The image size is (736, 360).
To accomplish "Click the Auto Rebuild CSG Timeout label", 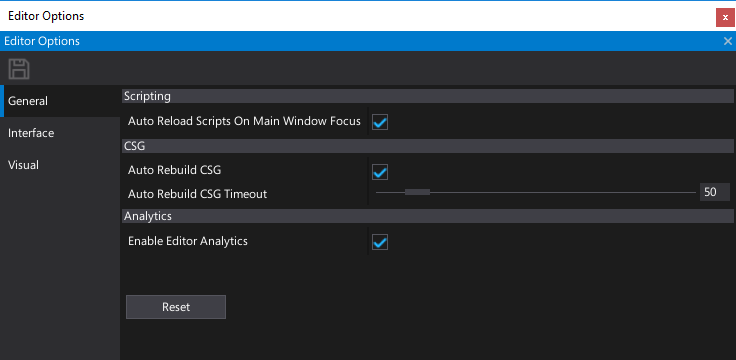I will 198,193.
